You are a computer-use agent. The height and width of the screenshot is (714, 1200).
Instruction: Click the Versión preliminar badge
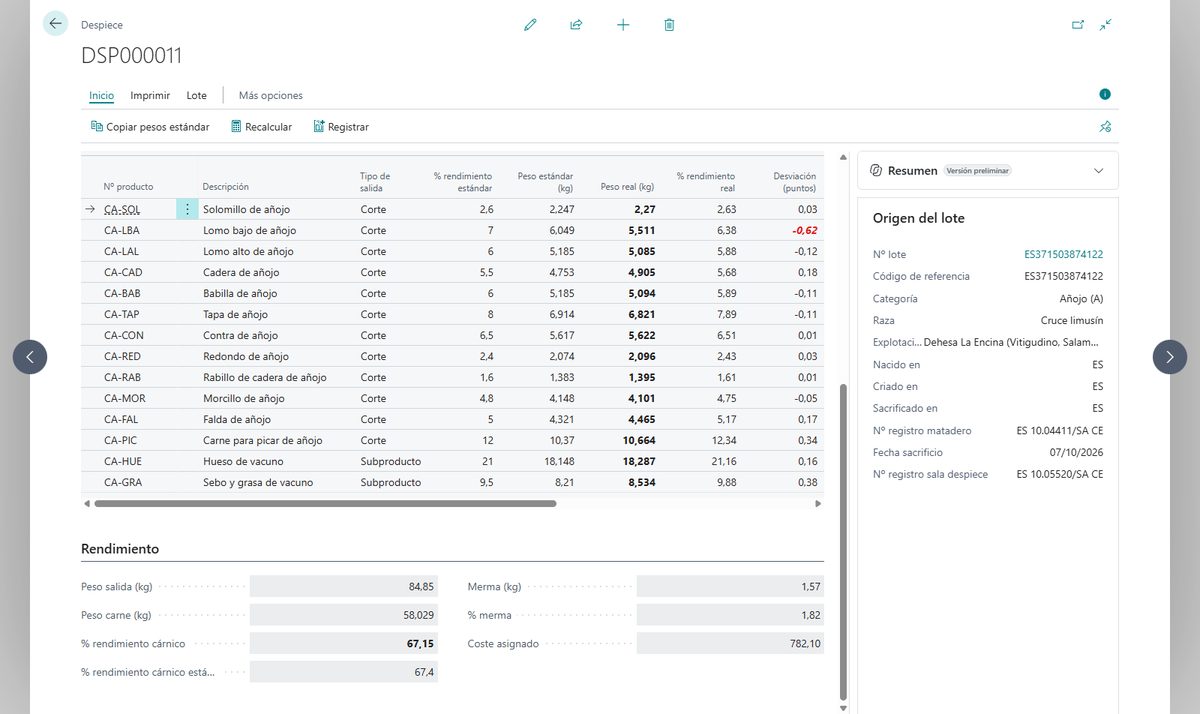coord(978,171)
